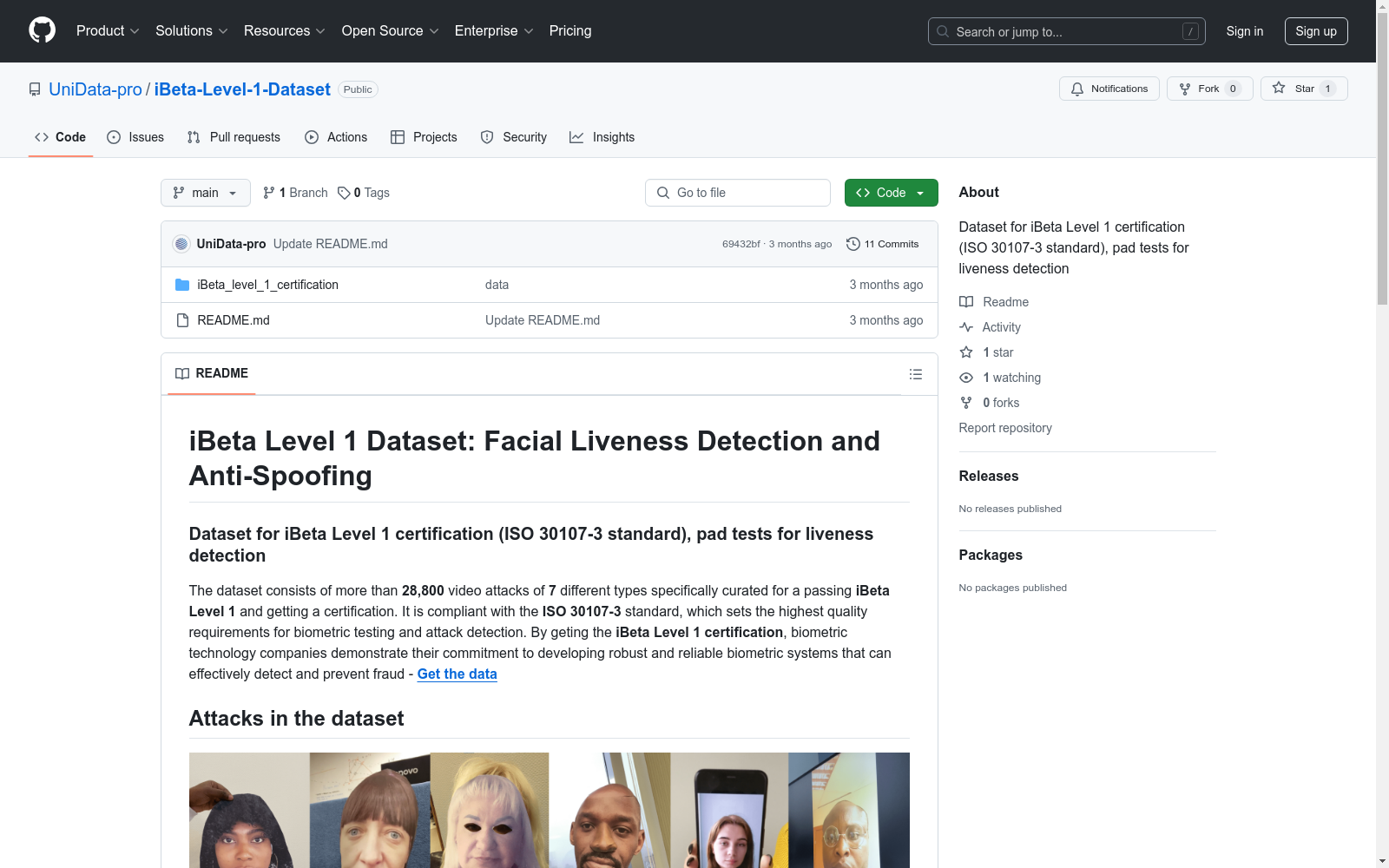Image resolution: width=1389 pixels, height=868 pixels.
Task: Click commit hash 69432bf
Action: pyautogui.click(x=741, y=244)
